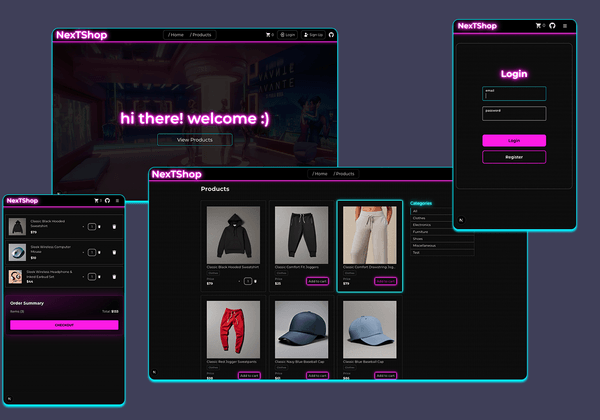Viewport: 600px width, 420px height.
Task: Delete the Classic Black Hooded Sweatshirt from the cart
Action: click(114, 227)
